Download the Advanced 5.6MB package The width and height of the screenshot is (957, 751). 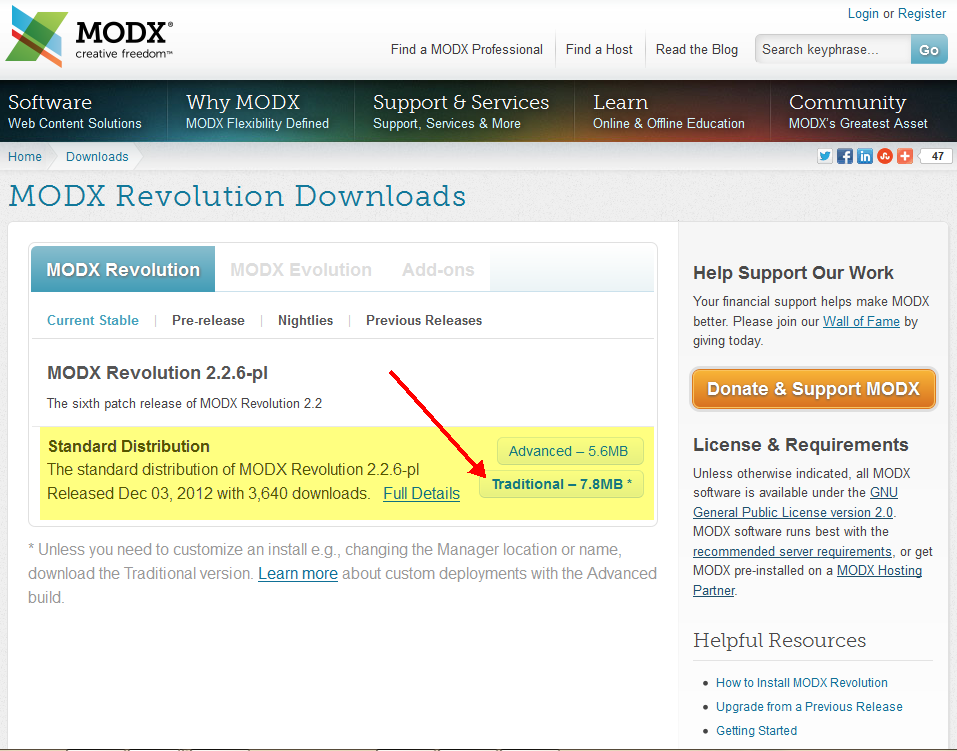coord(568,451)
